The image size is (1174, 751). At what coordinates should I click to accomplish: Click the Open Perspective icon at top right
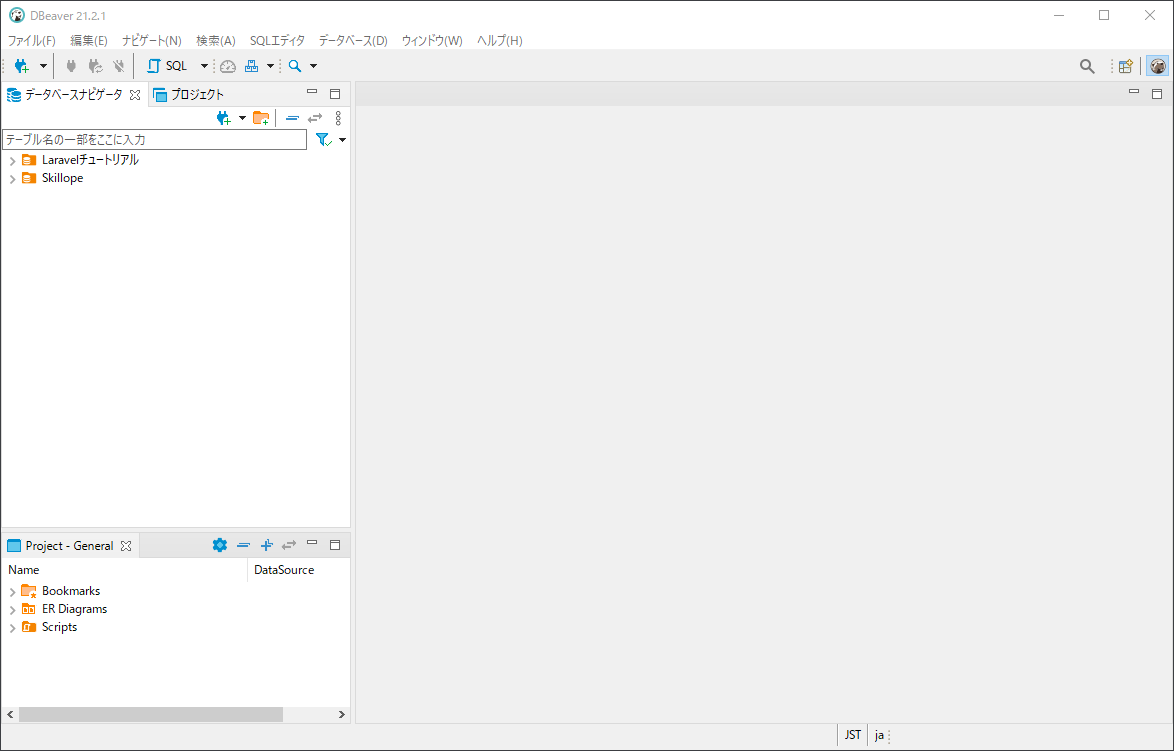click(1125, 66)
